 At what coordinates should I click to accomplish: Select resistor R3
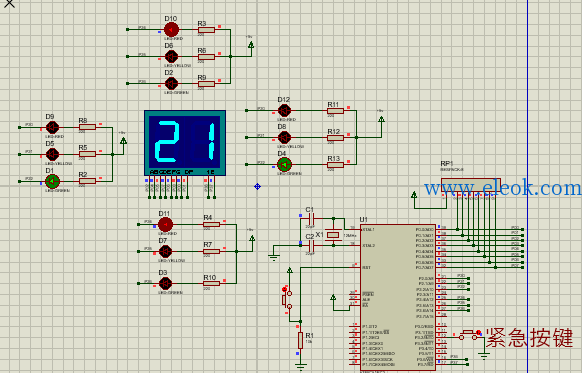[x=206, y=30]
